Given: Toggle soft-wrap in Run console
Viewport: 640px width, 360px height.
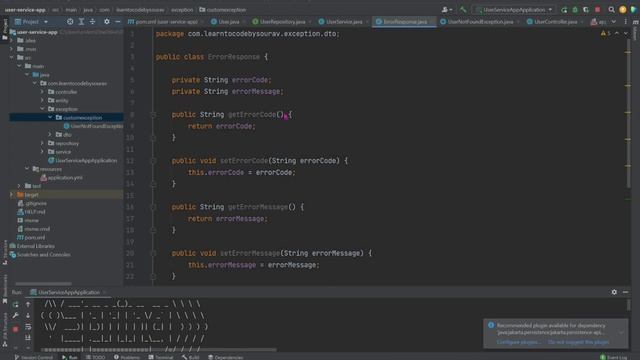Looking at the screenshot, I should [x=28, y=327].
